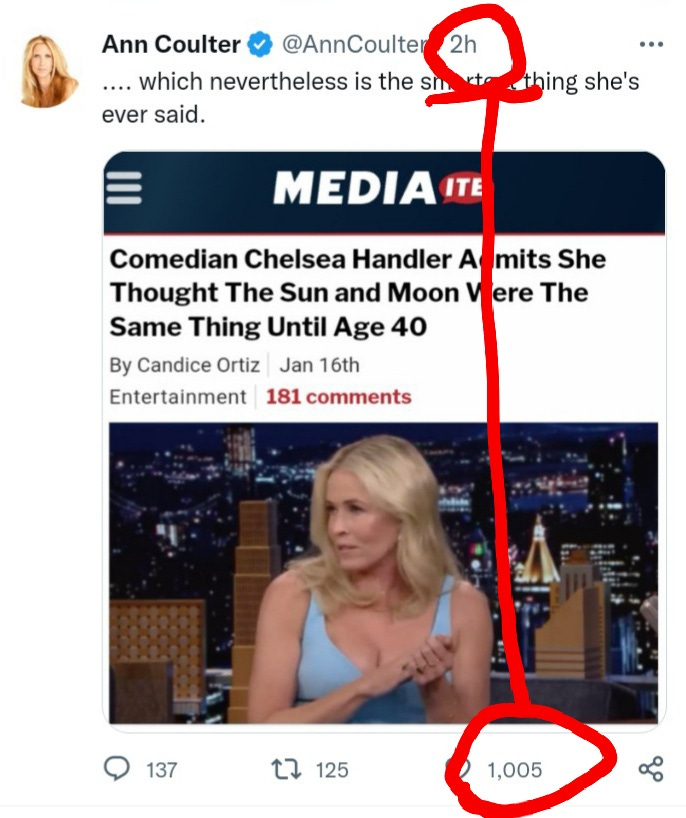
Task: Open Ann Coulter's profile avatar
Action: point(49,71)
